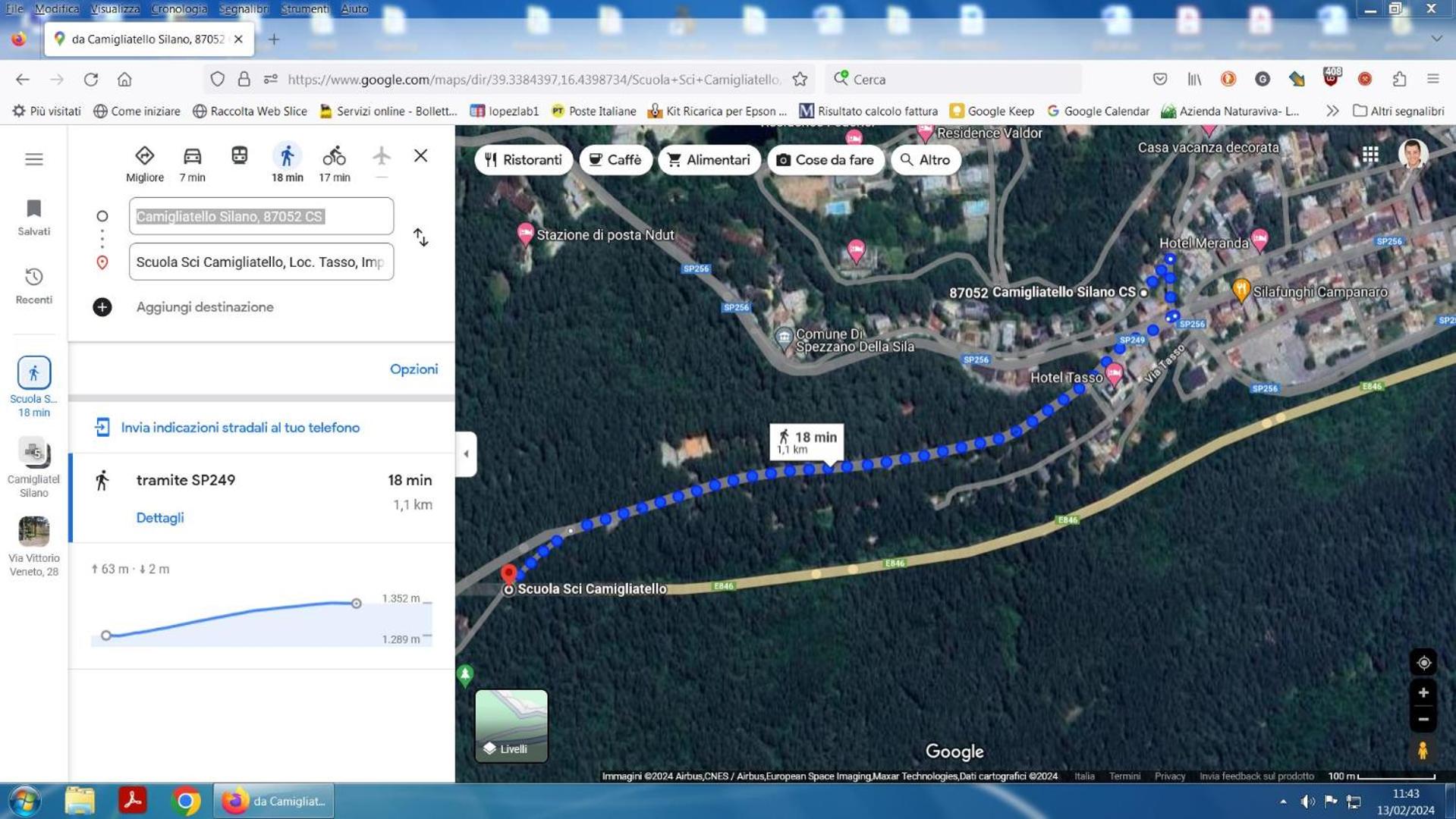The width and height of the screenshot is (1456, 819).
Task: Filter map by Ristoranti chip
Action: pyautogui.click(x=524, y=160)
